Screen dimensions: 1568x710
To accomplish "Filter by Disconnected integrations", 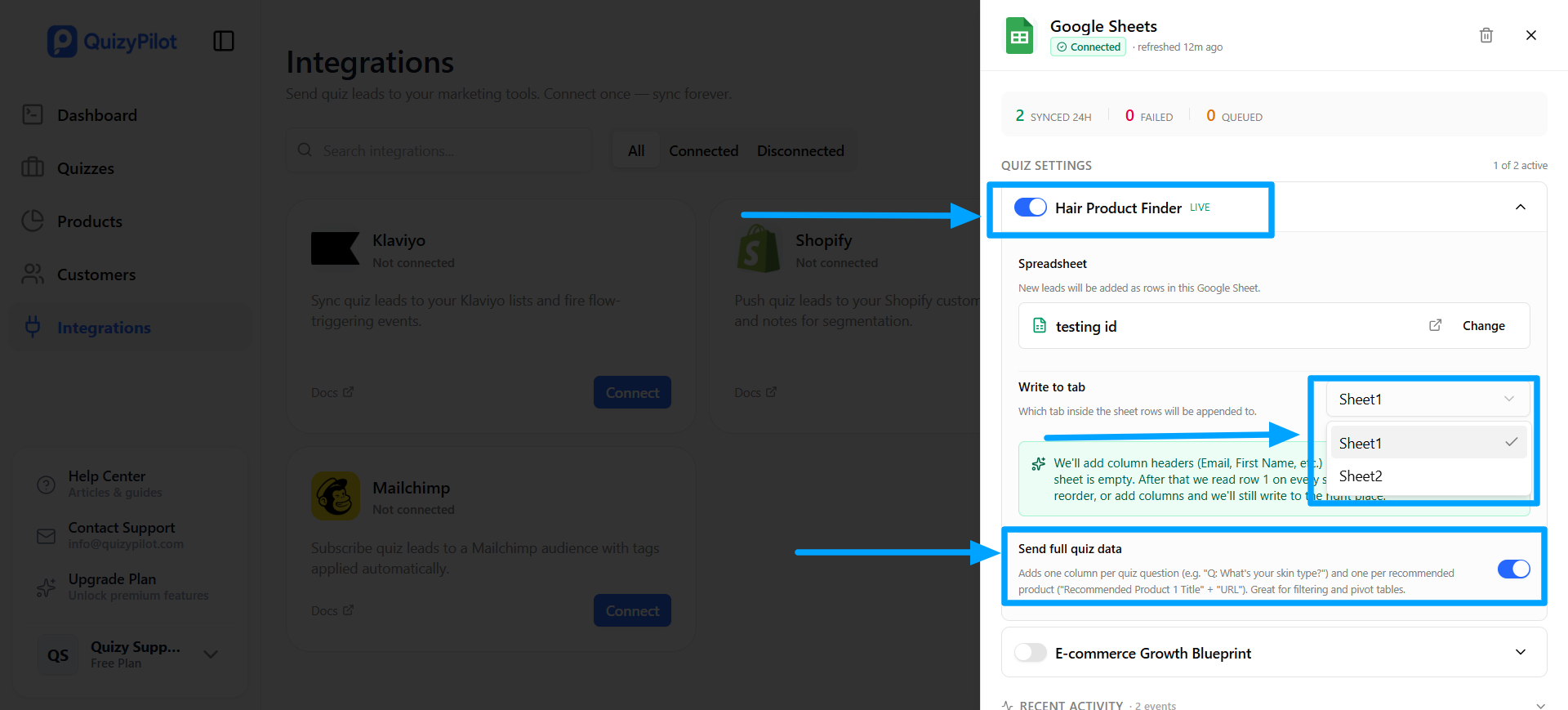I will (800, 150).
